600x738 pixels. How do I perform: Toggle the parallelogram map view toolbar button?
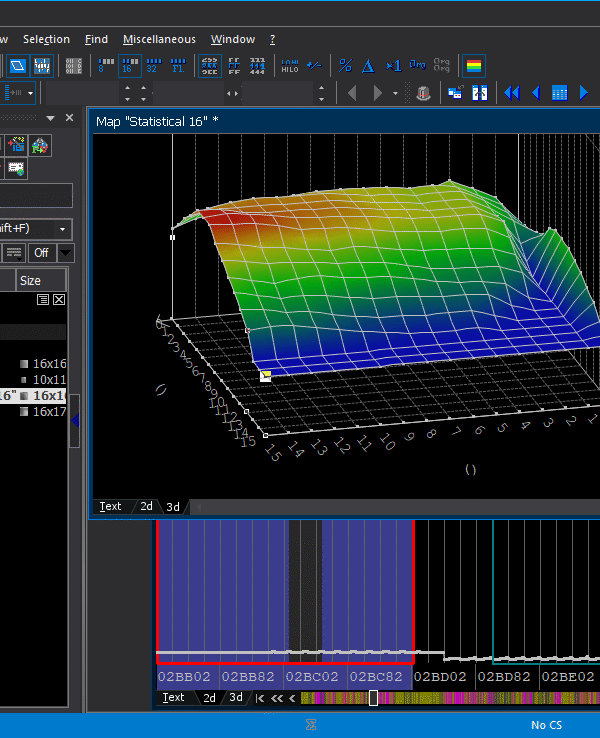coord(17,65)
